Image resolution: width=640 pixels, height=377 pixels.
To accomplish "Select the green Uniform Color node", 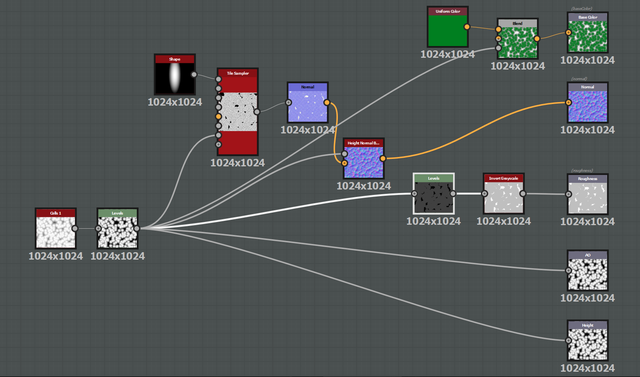I will [448, 27].
